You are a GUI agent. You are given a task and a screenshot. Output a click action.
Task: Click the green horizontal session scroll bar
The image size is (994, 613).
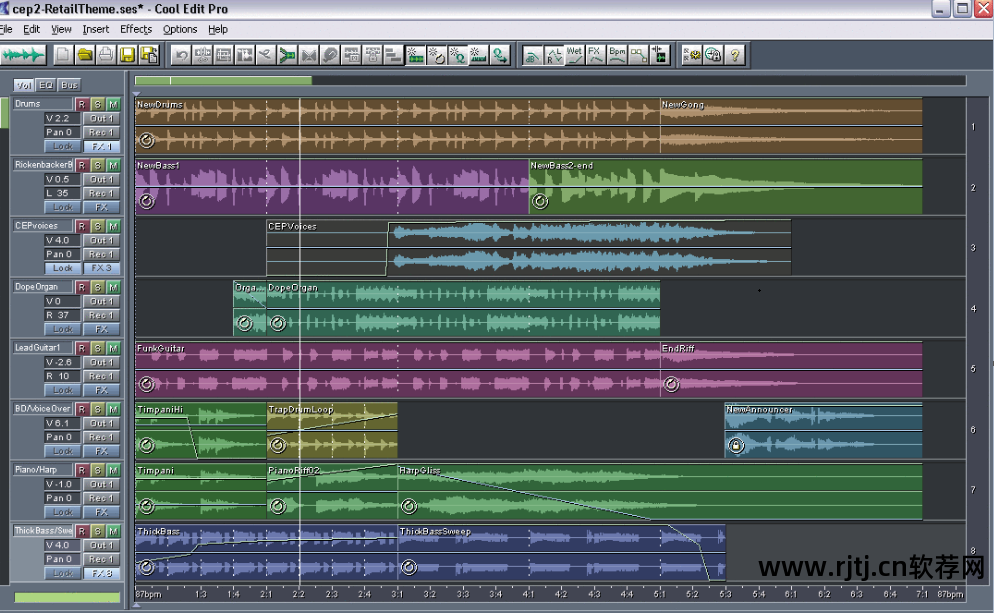[x=223, y=81]
